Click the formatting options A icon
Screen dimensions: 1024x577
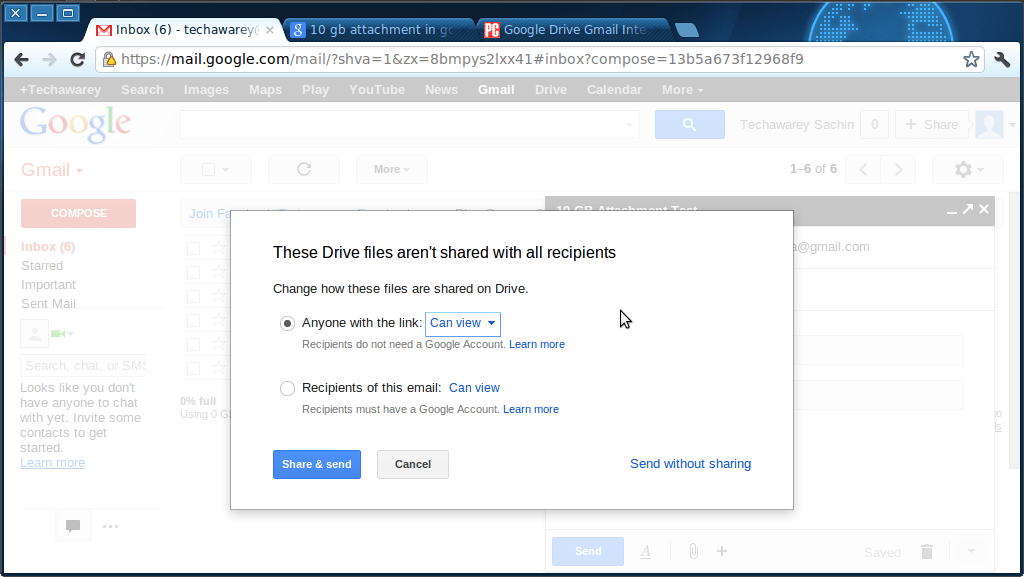pos(645,552)
